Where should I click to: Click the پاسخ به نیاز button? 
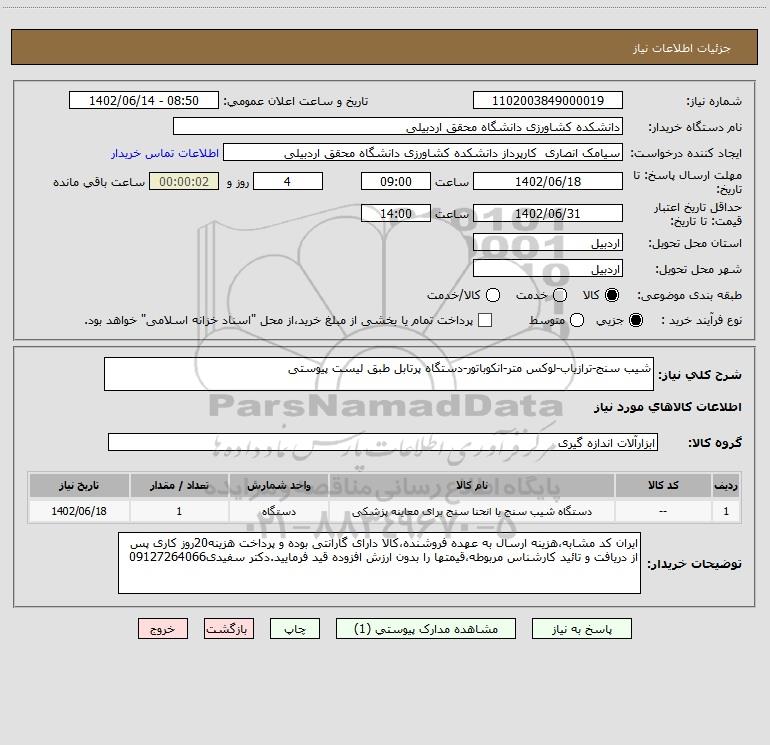tap(582, 629)
